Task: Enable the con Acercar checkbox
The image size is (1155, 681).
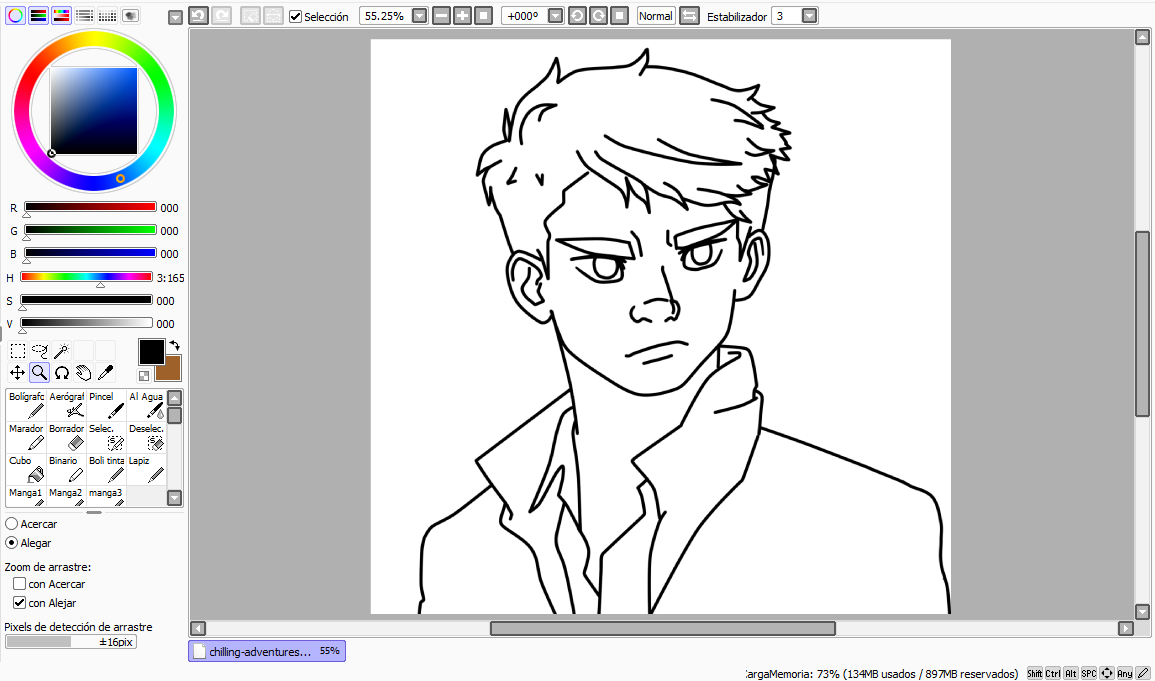Action: (x=20, y=583)
